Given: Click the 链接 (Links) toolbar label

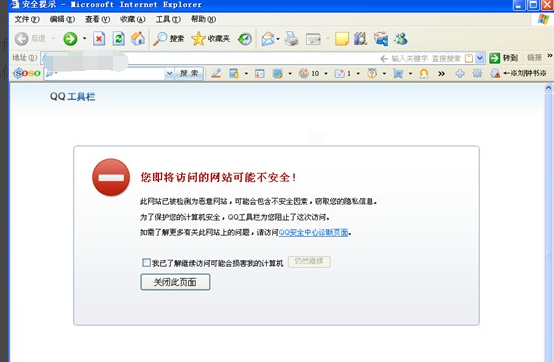Looking at the screenshot, I should coord(535,58).
